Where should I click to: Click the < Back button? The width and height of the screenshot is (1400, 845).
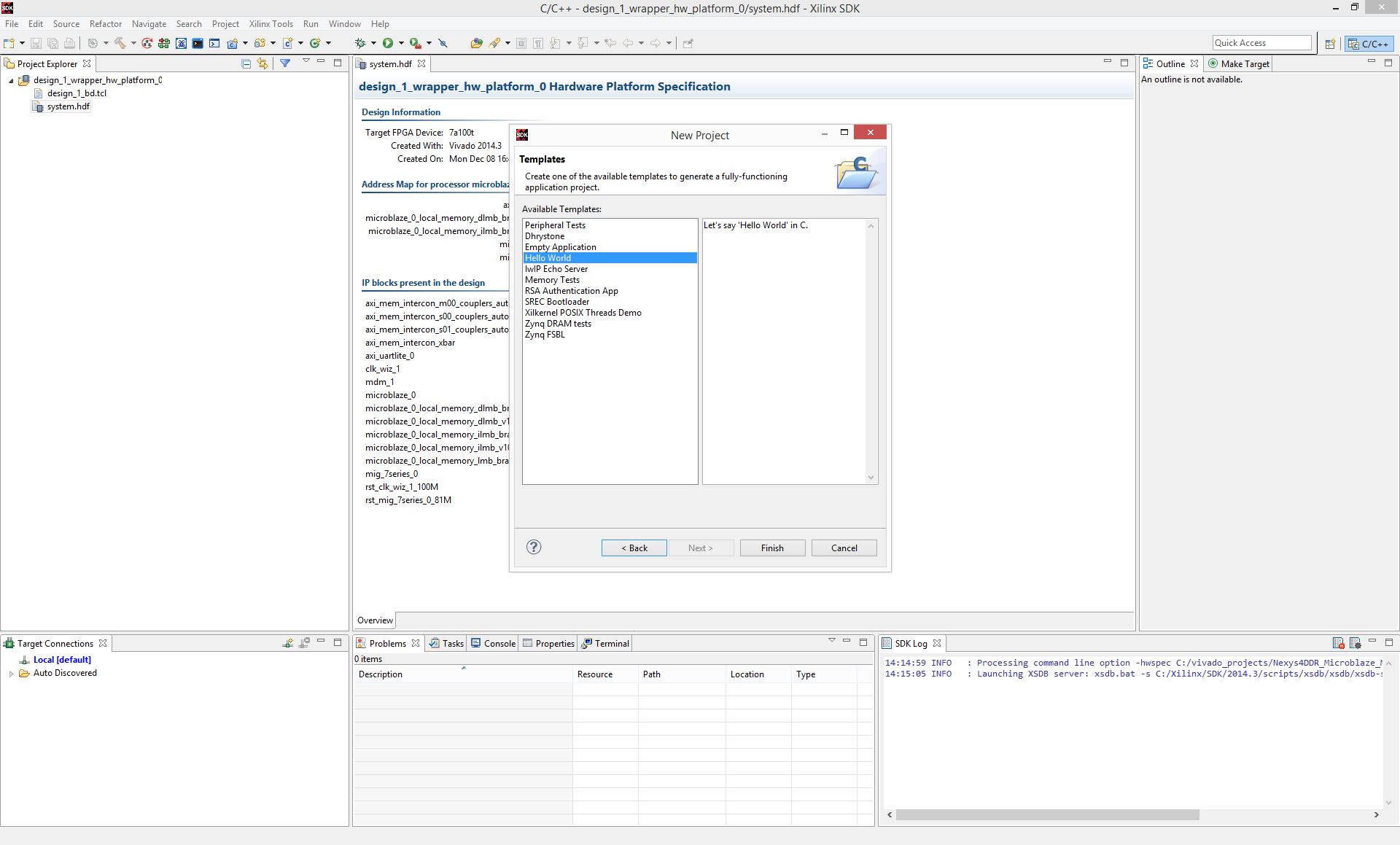pyautogui.click(x=634, y=548)
